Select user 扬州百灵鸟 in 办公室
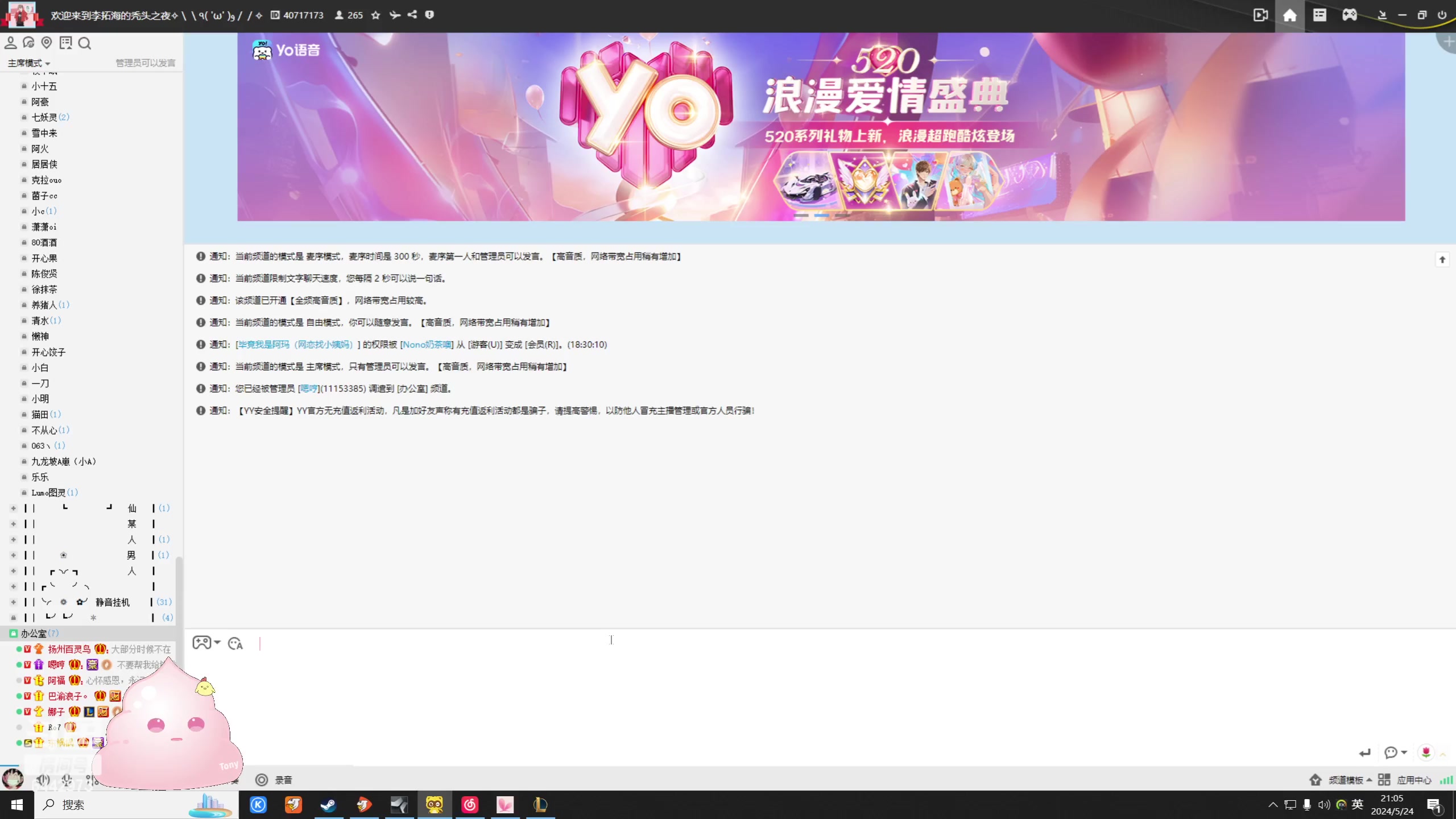This screenshot has height=819, width=1456. point(69,649)
